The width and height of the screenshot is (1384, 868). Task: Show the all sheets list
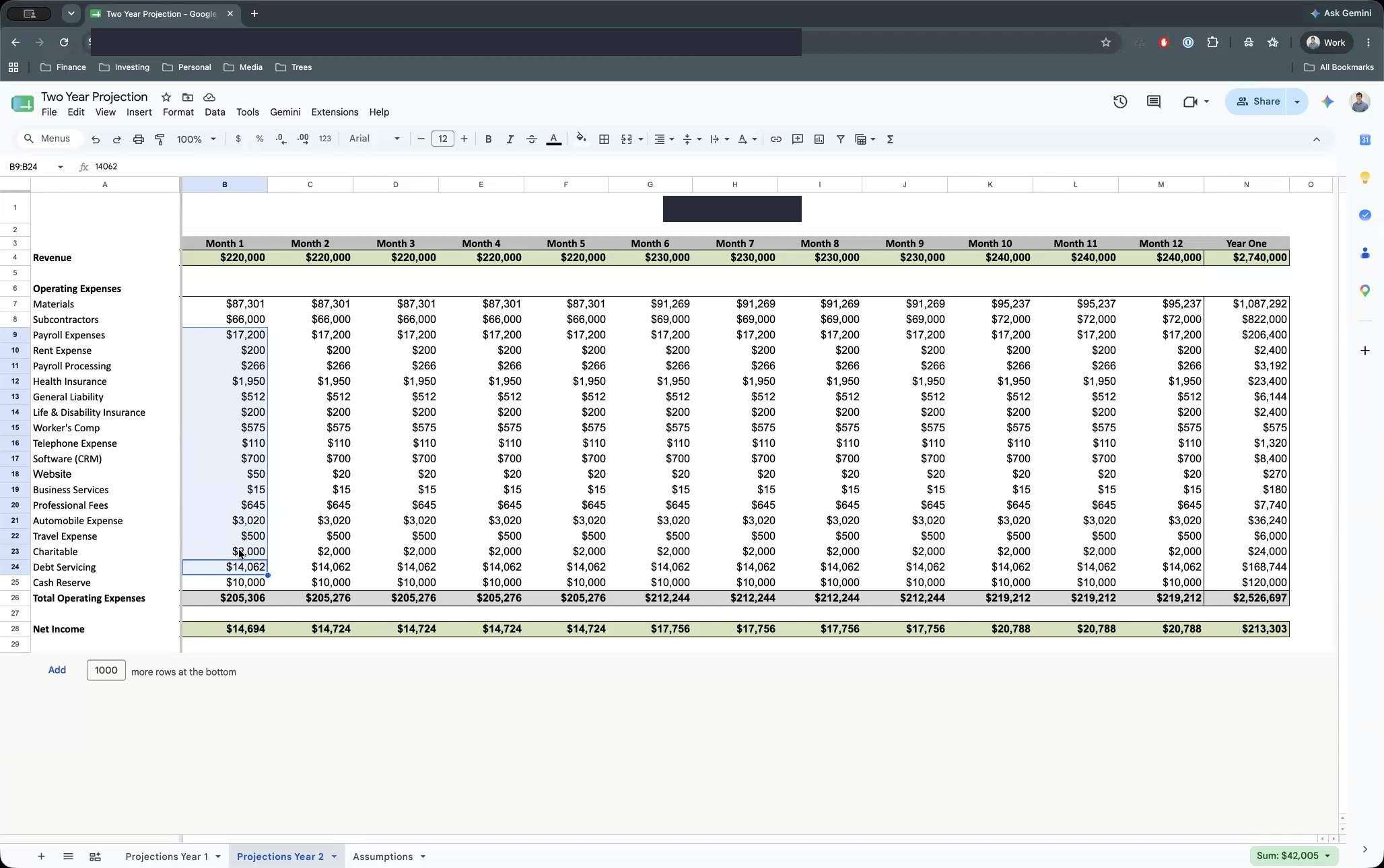[x=68, y=857]
